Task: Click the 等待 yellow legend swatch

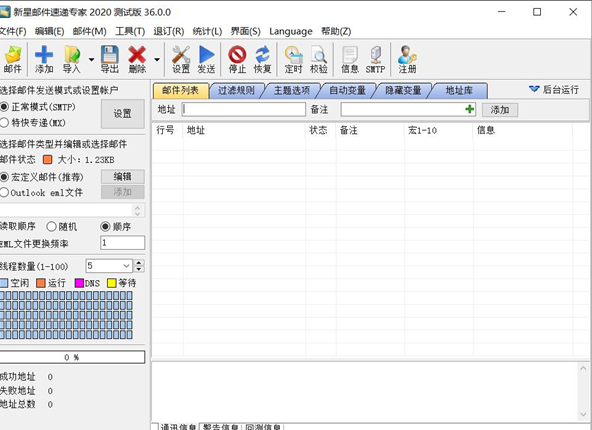Action: (112, 283)
